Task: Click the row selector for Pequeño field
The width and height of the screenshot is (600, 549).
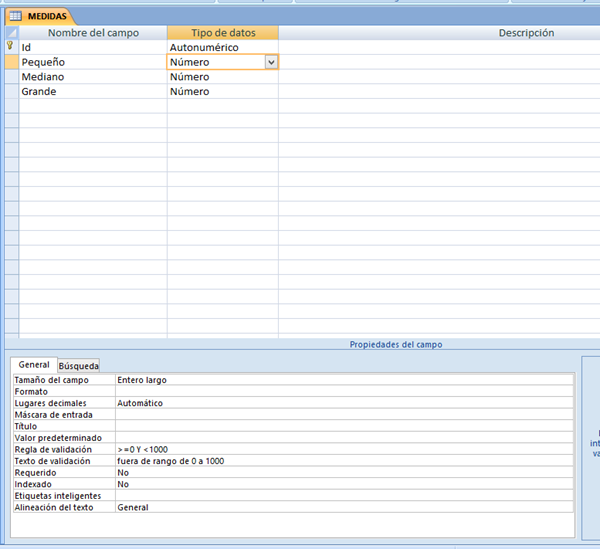Action: point(11,62)
